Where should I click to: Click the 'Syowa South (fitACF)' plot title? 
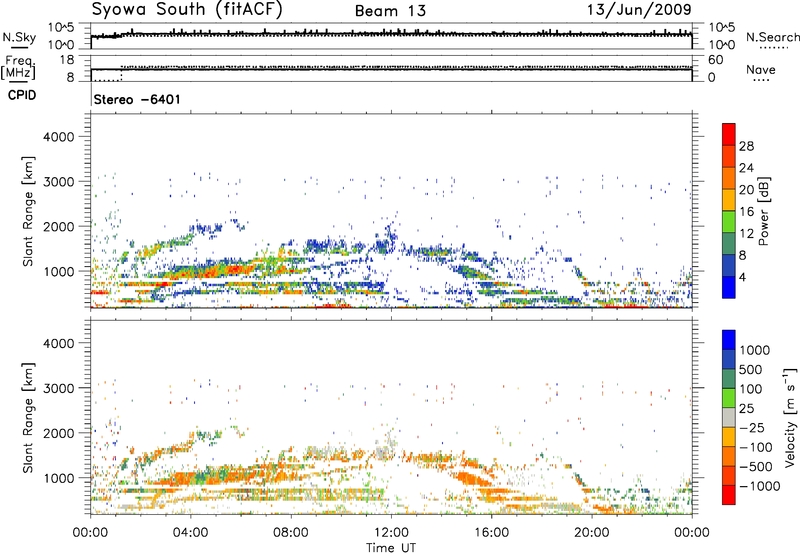(187, 10)
